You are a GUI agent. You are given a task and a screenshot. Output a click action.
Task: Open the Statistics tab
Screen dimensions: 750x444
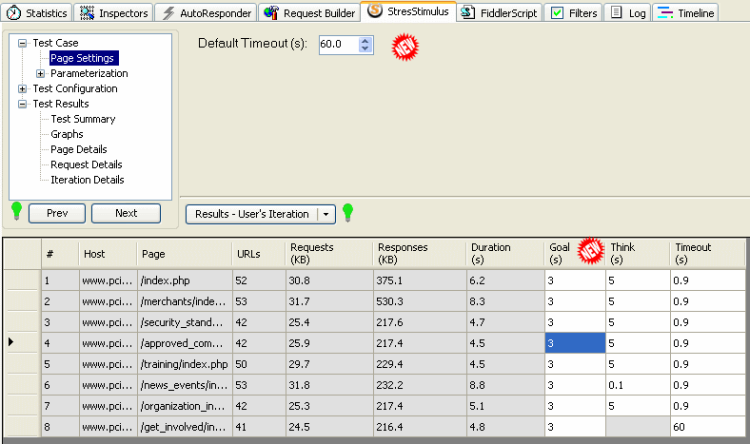pyautogui.click(x=37, y=13)
